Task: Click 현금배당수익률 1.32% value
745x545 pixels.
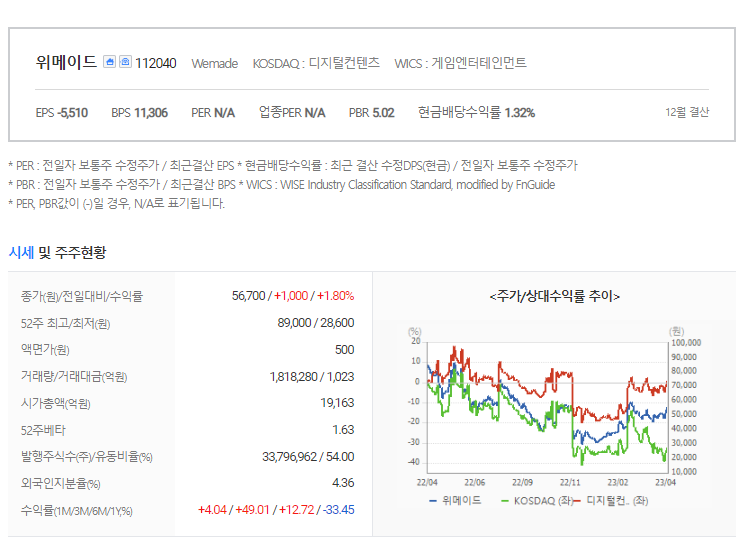Action: click(477, 113)
